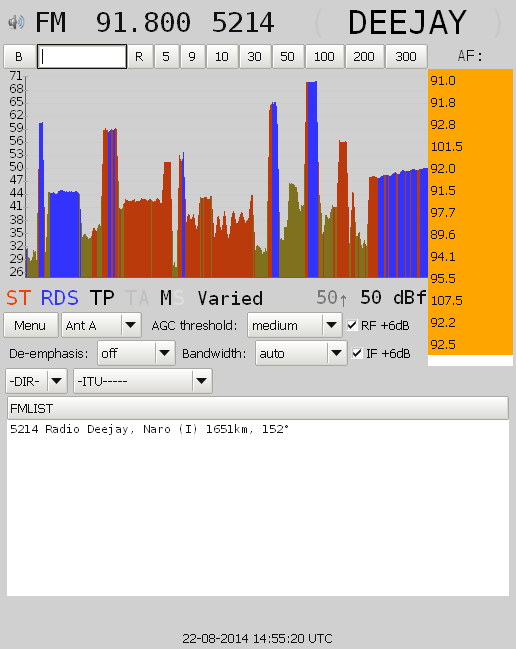The width and height of the screenshot is (516, 649).
Task: Click the RDS indicator label
Action: point(60,298)
